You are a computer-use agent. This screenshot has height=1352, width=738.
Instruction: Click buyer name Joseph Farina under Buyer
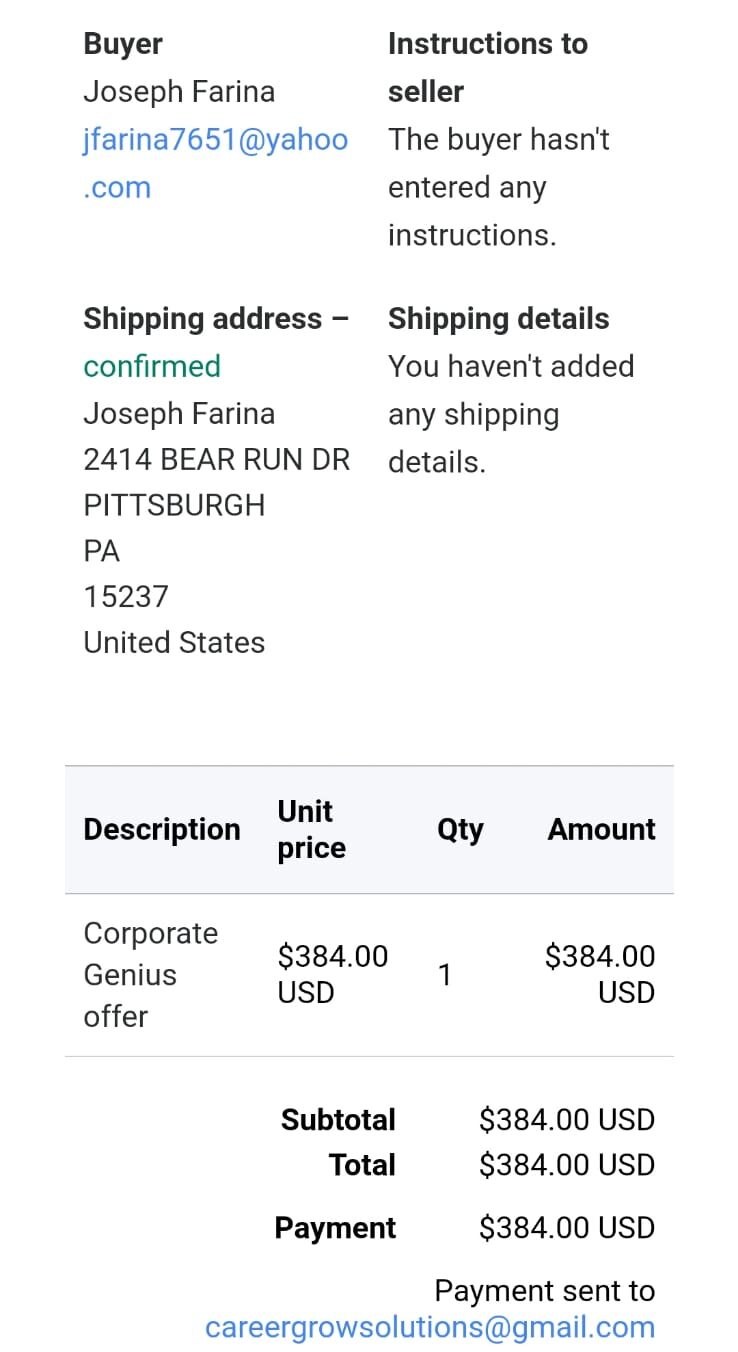click(179, 92)
